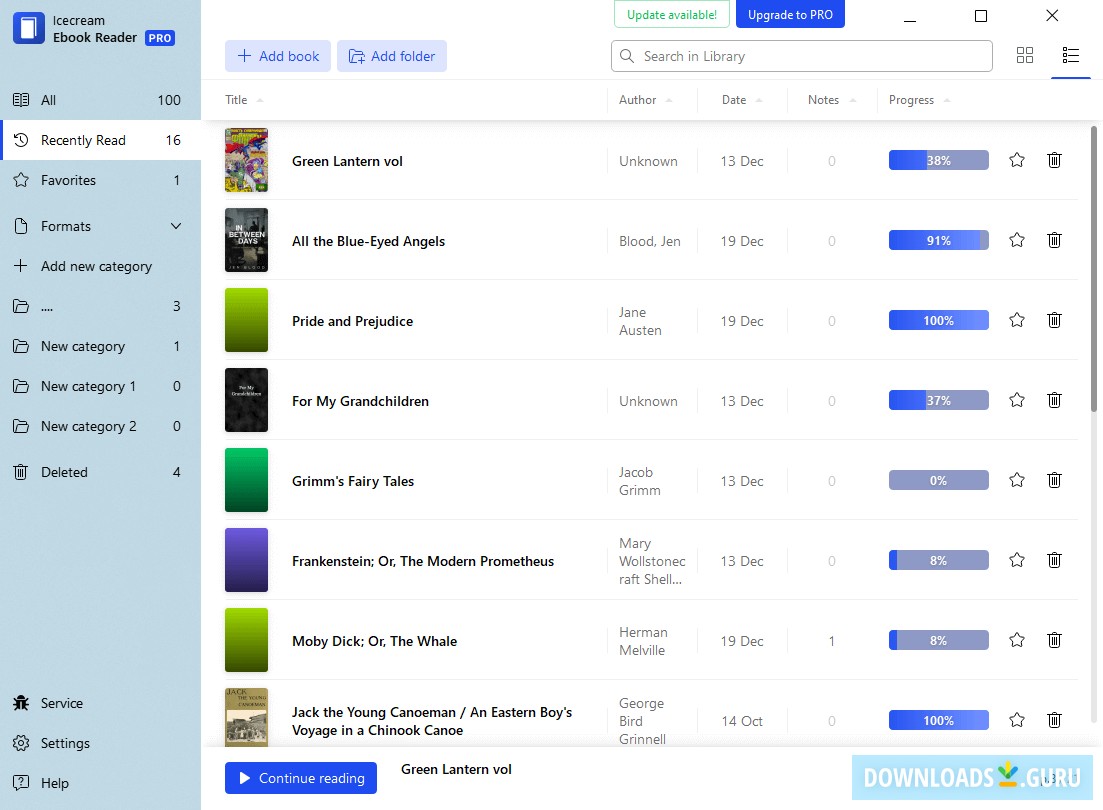Screen dimensions: 1103x810
Task: Delete Grimm's Fairy Tales book
Action: [1054, 481]
